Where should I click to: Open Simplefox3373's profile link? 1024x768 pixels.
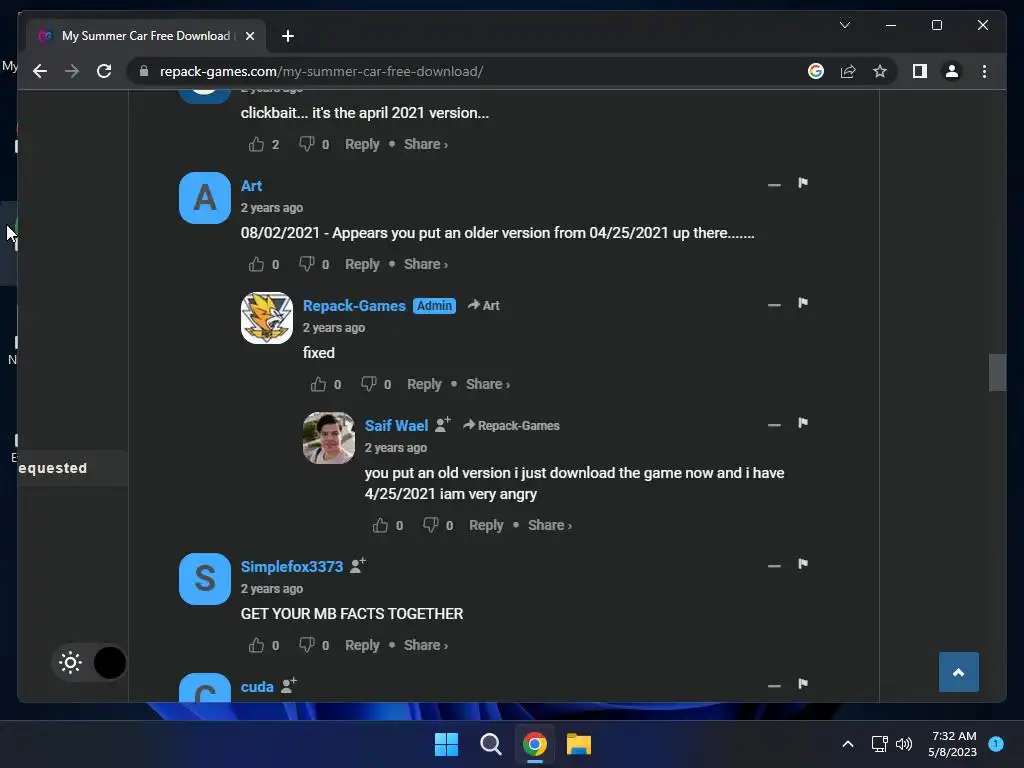point(292,566)
